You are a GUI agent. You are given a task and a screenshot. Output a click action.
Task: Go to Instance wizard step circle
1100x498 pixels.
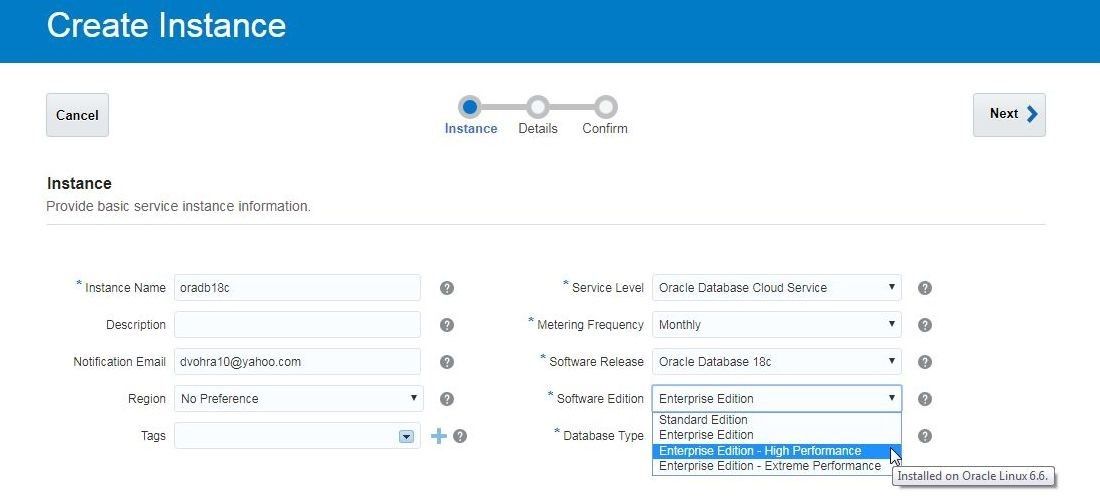pos(470,107)
